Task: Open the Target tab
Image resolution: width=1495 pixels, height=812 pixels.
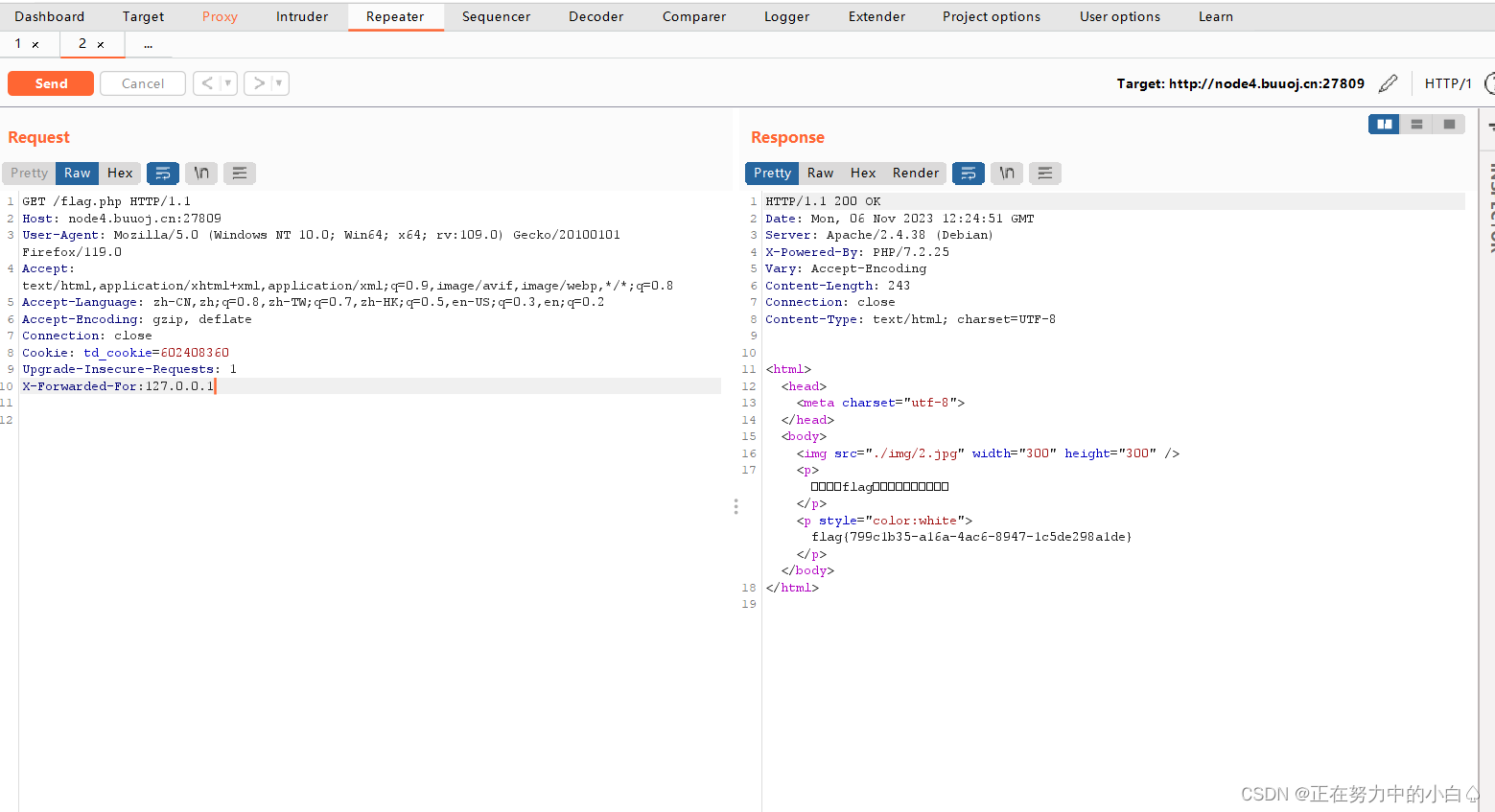Action: tap(143, 16)
